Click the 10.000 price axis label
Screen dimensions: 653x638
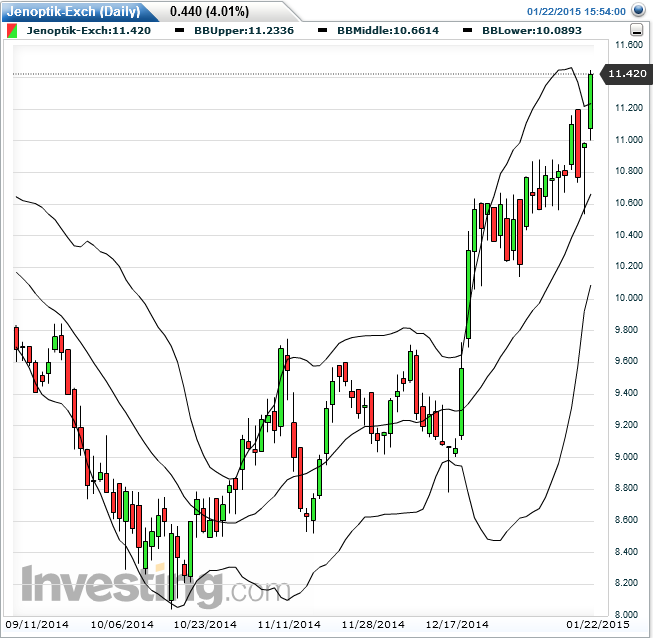[629, 298]
